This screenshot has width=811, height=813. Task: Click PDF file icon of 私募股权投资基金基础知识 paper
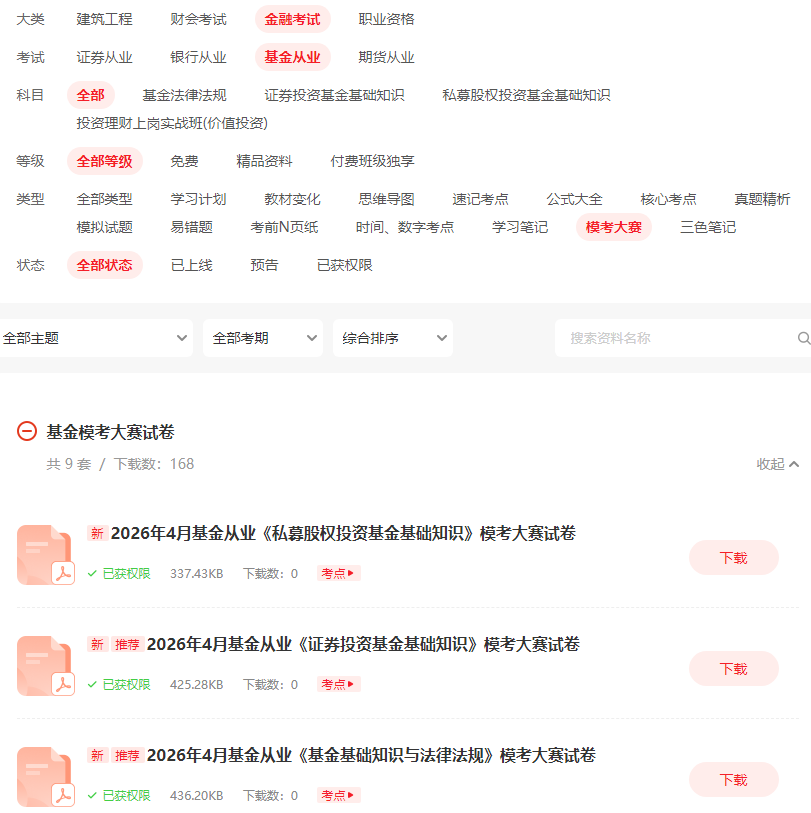46,555
